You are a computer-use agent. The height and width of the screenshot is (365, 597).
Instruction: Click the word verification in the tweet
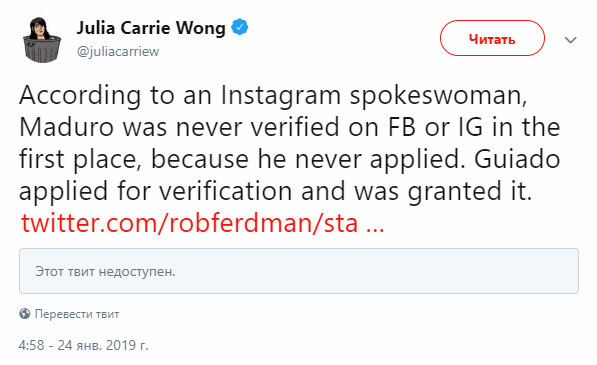coord(225,191)
